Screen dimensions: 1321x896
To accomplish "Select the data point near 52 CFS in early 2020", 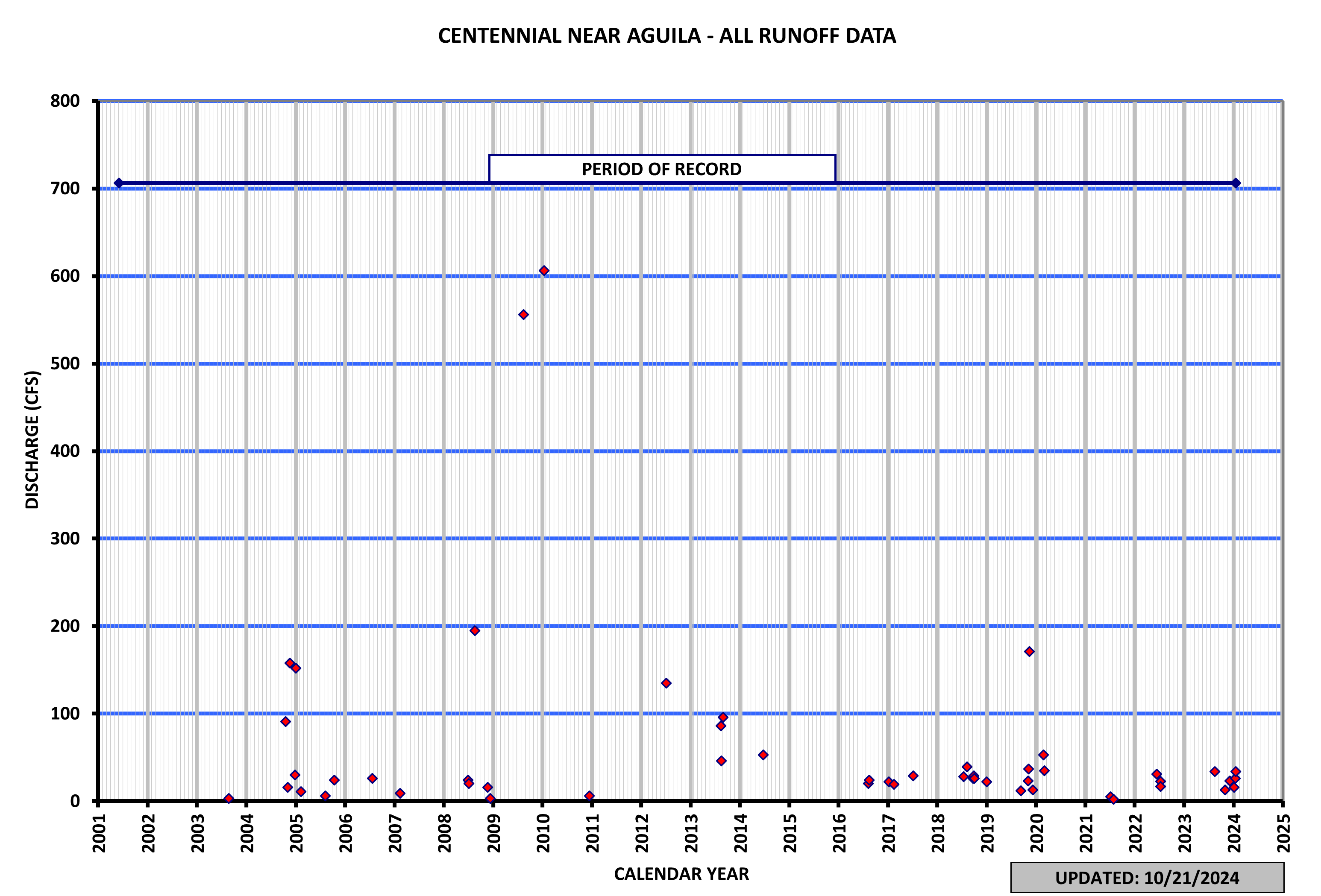I will tap(1043, 755).
